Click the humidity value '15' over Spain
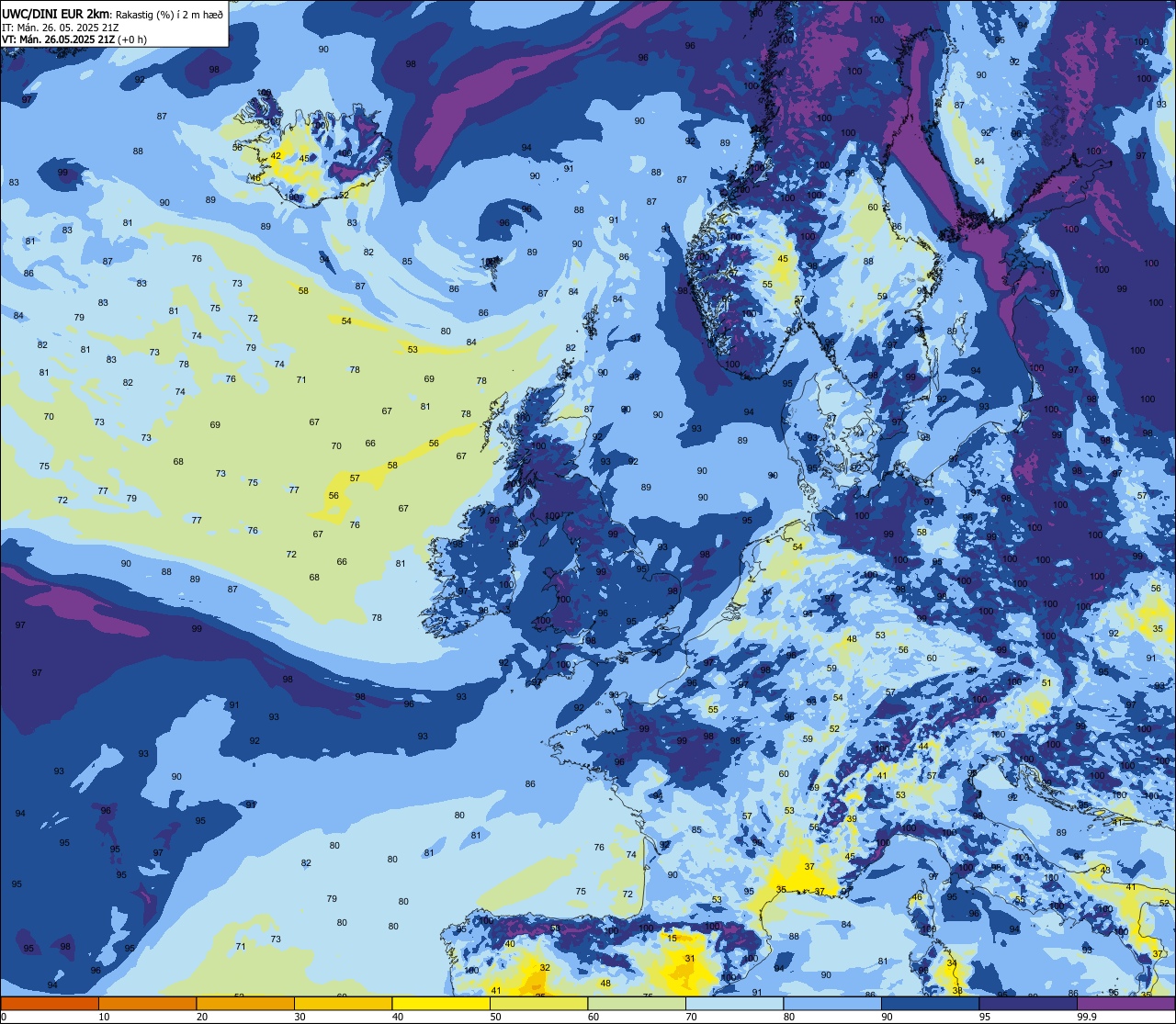The height and width of the screenshot is (1024, 1176). tap(673, 938)
